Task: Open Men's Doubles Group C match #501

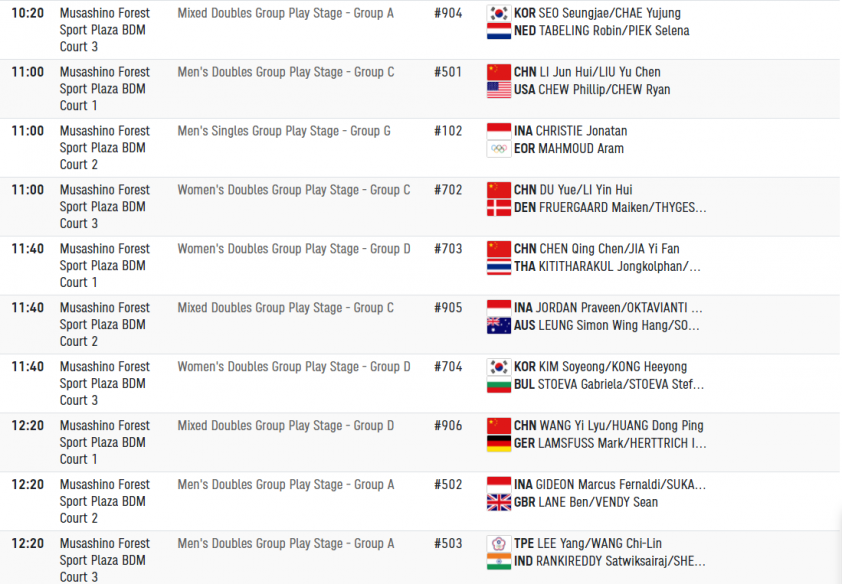Action: [x=448, y=72]
